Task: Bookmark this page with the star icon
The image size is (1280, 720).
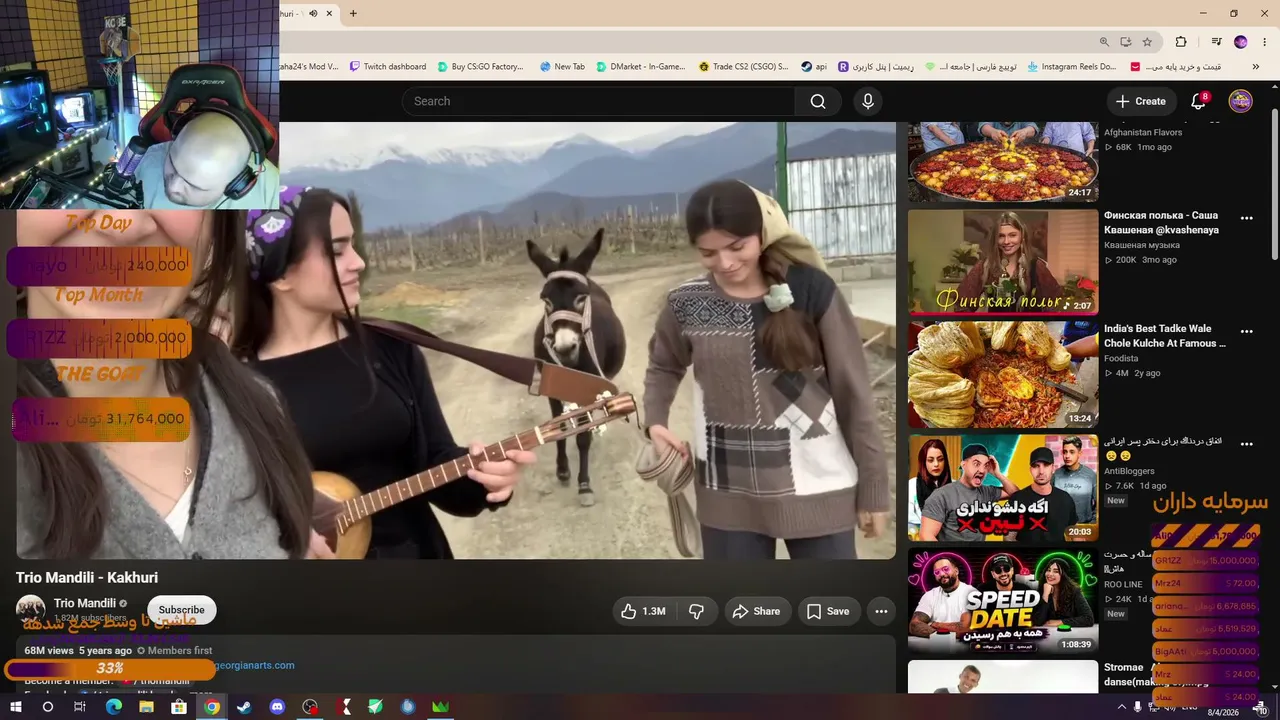Action: [1147, 42]
